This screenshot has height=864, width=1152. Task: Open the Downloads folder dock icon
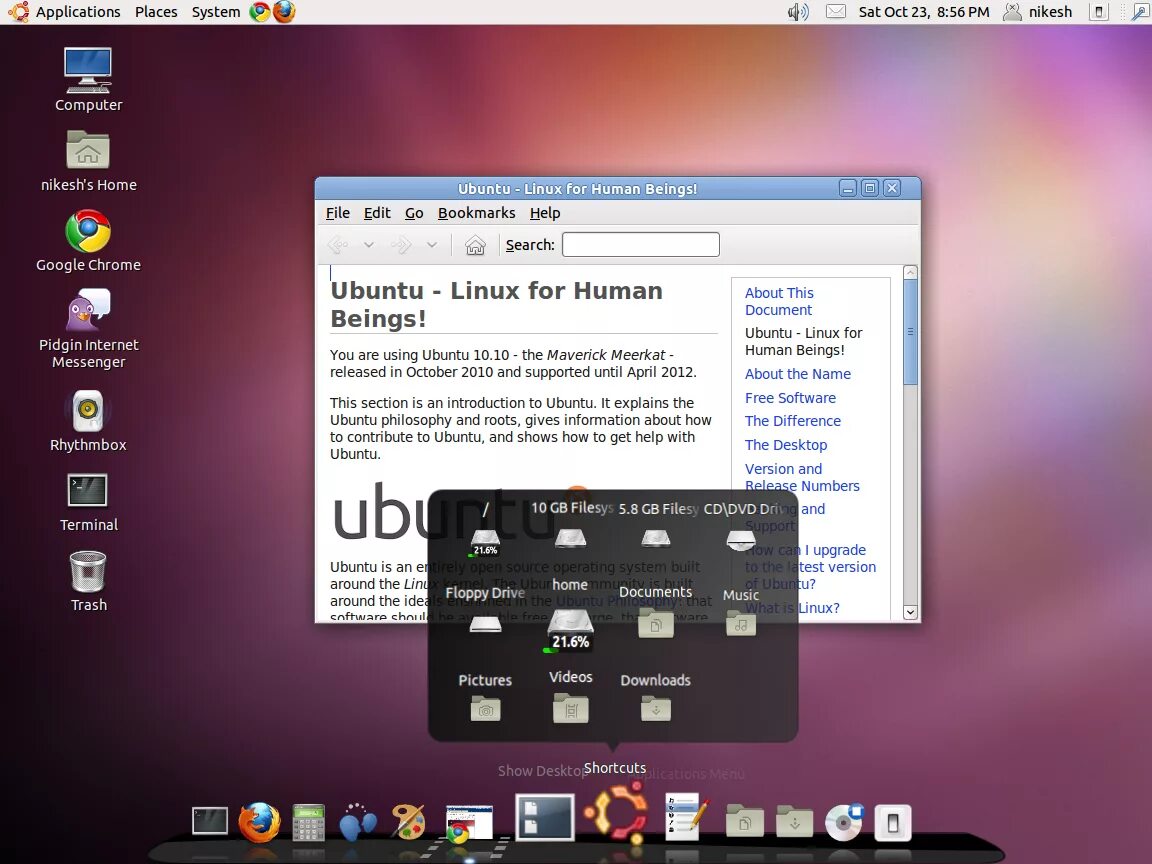click(x=794, y=821)
